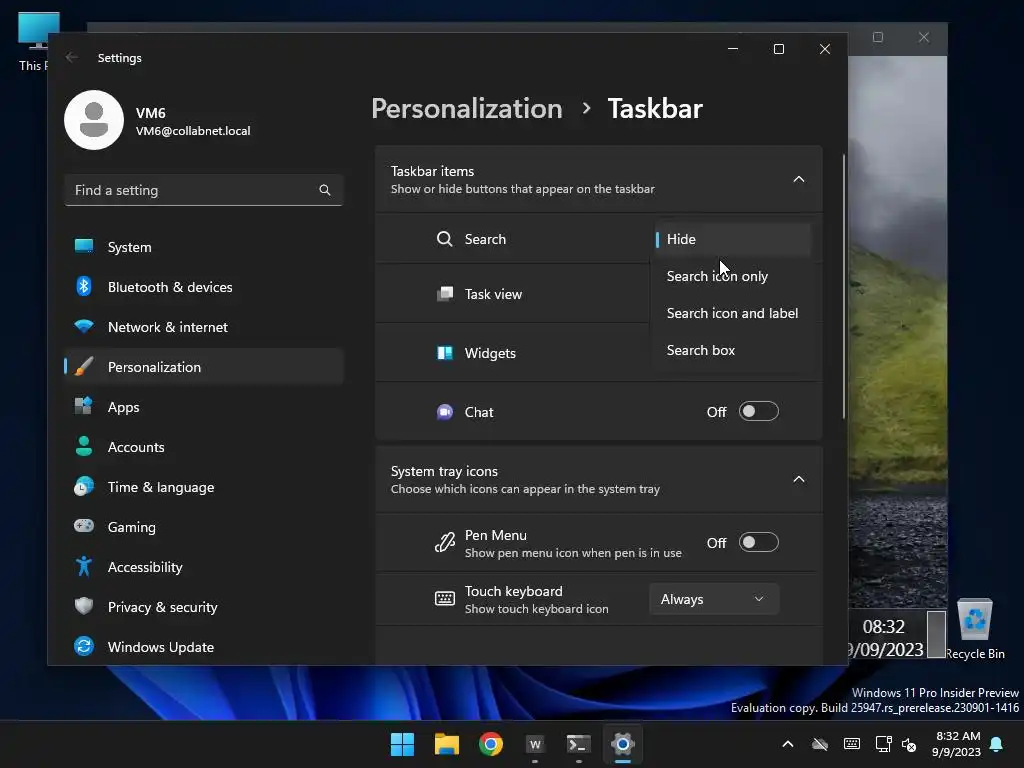Click the magnifier icon in Find a setting

click(x=325, y=190)
